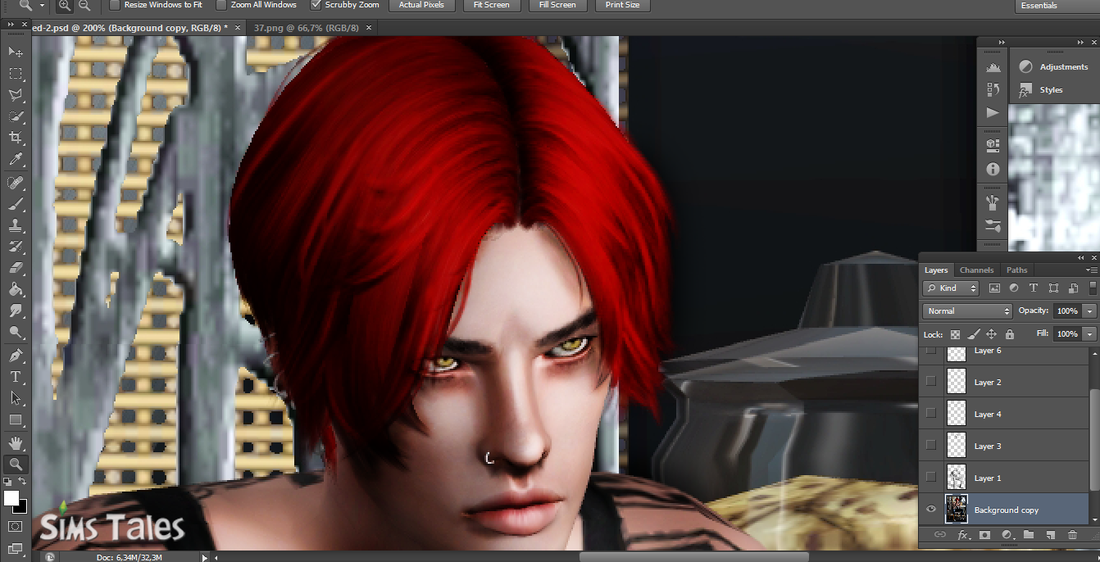Lock transparent pixels of layer
Image resolution: width=1100 pixels, height=562 pixels.
pyautogui.click(x=955, y=334)
